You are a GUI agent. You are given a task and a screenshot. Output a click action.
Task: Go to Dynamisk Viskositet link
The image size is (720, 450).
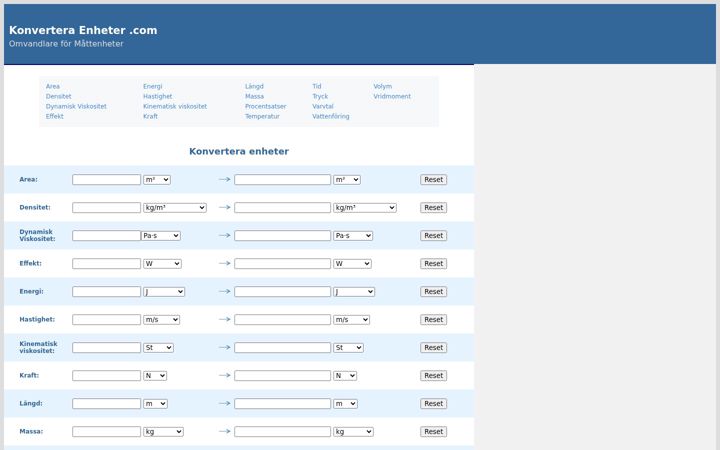(x=76, y=107)
